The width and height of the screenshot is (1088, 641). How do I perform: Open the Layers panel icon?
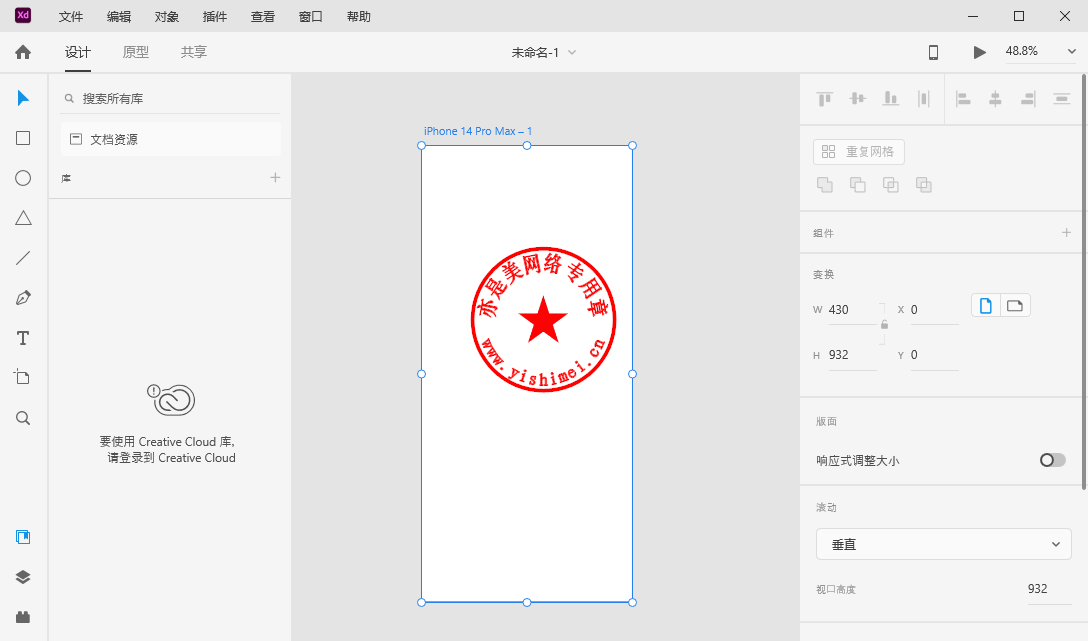tap(23, 577)
